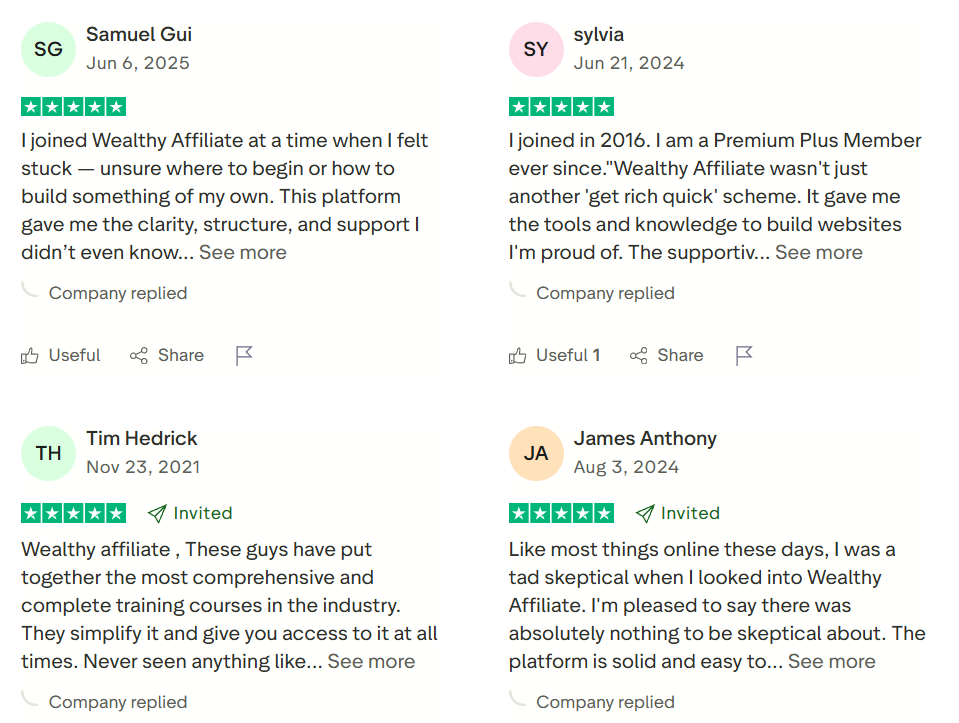Expand Company replied under Samuel Gui's review
959x723 pixels.
116,293
